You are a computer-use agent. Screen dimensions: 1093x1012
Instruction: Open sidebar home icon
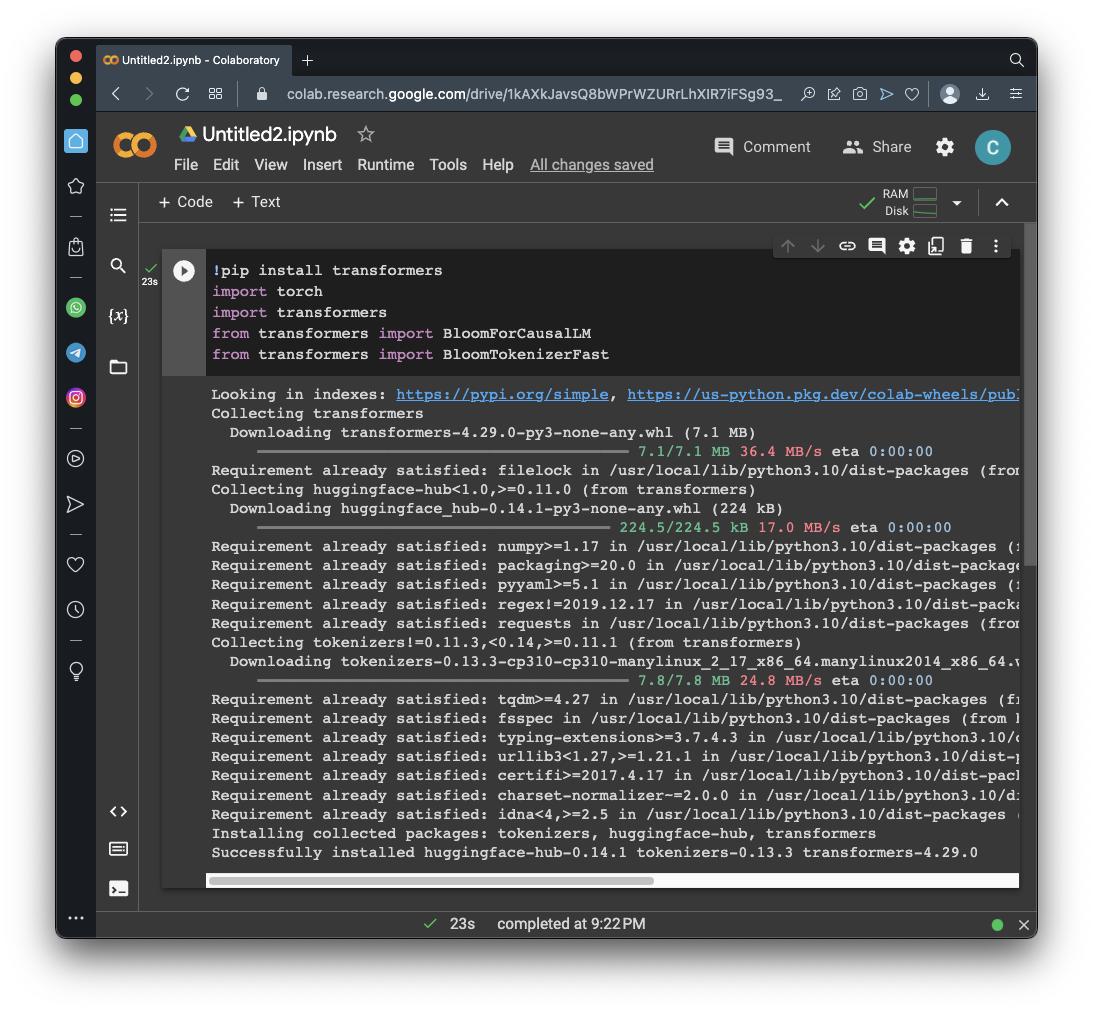click(x=76, y=141)
